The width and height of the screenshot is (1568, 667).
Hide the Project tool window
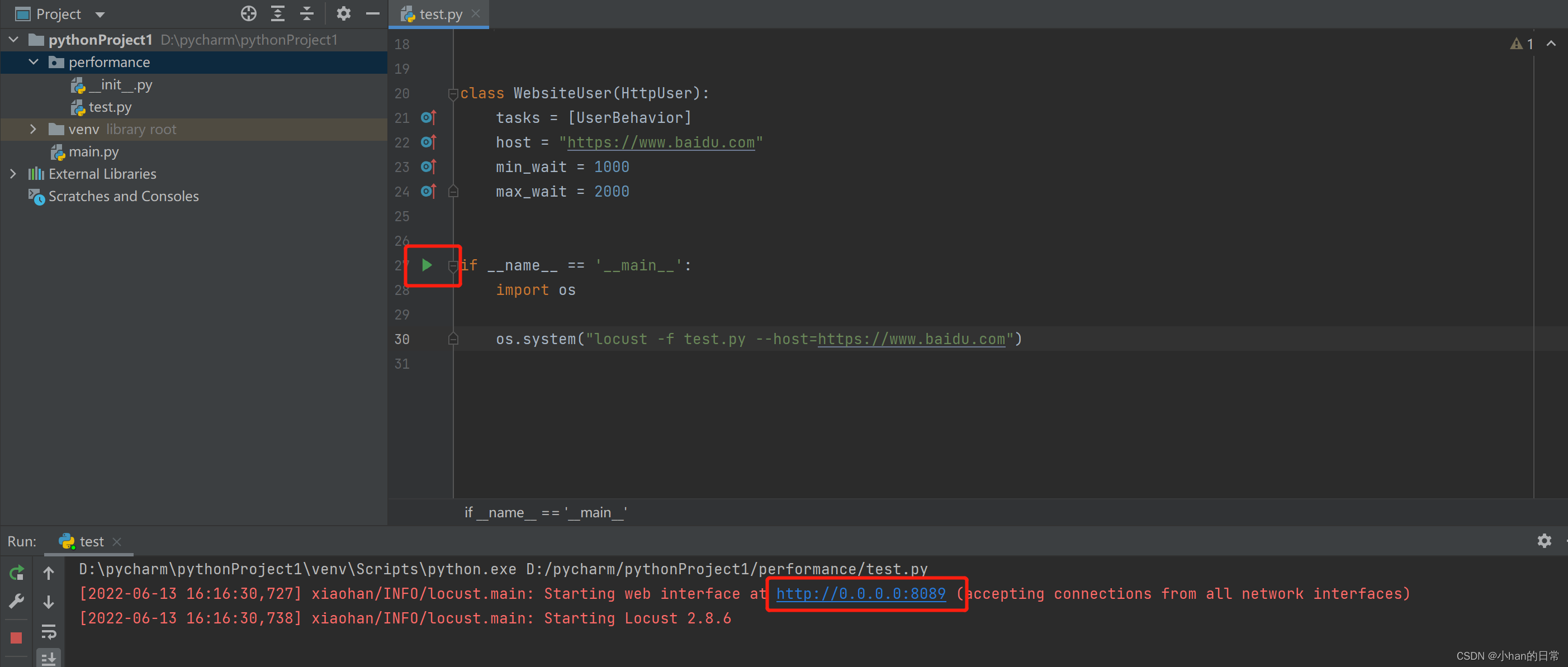372,13
